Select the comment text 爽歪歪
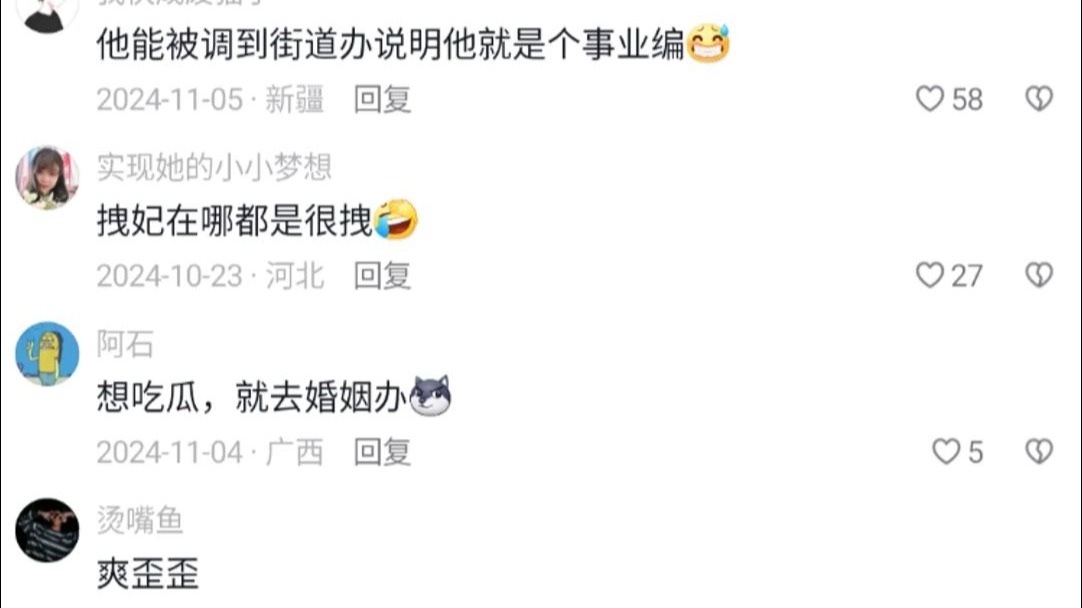The width and height of the screenshot is (1082, 608). (148, 573)
